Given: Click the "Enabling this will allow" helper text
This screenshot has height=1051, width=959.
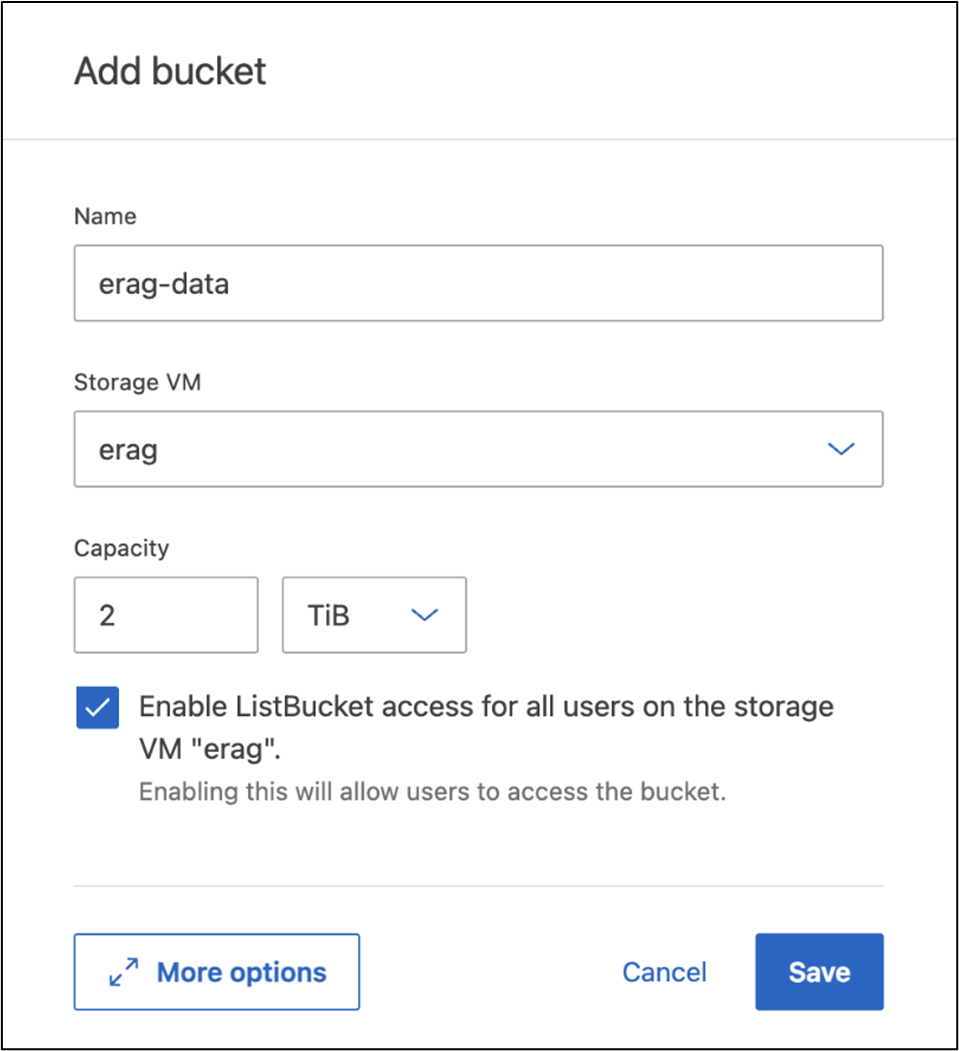Looking at the screenshot, I should coord(432,792).
